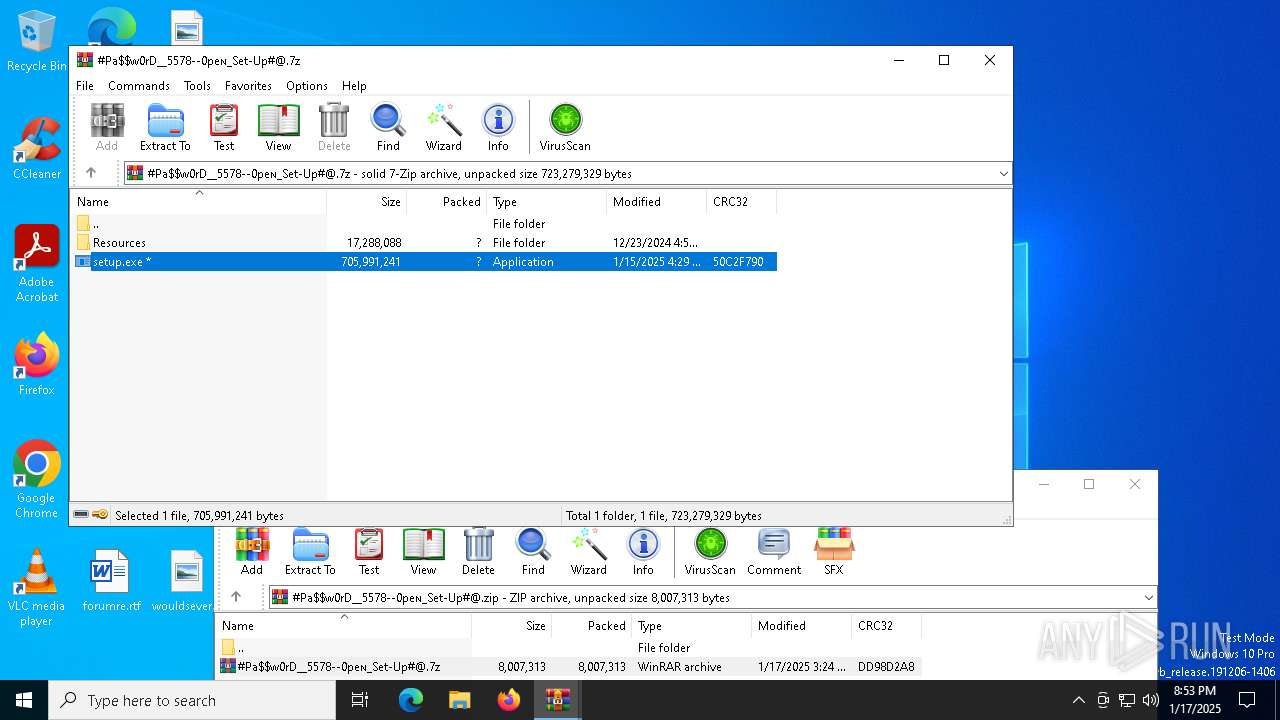Open the Tools menu
This screenshot has width=1280, height=720.
197,86
